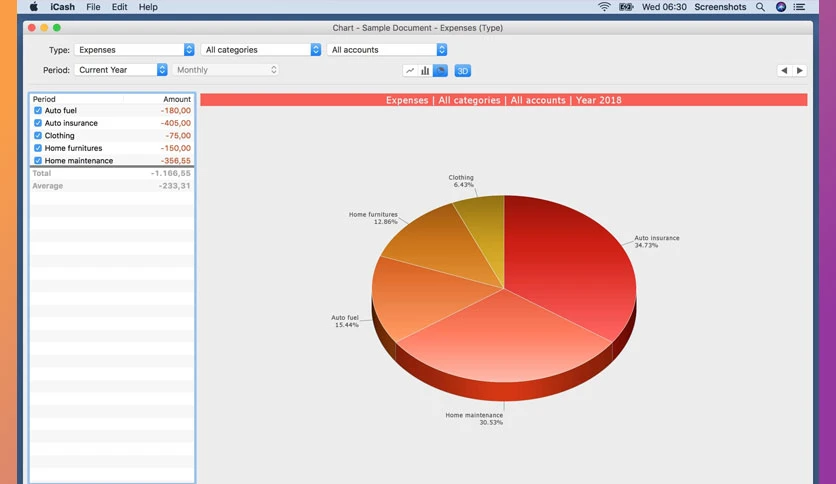Click the window title text
This screenshot has width=836, height=484.
coord(417,28)
